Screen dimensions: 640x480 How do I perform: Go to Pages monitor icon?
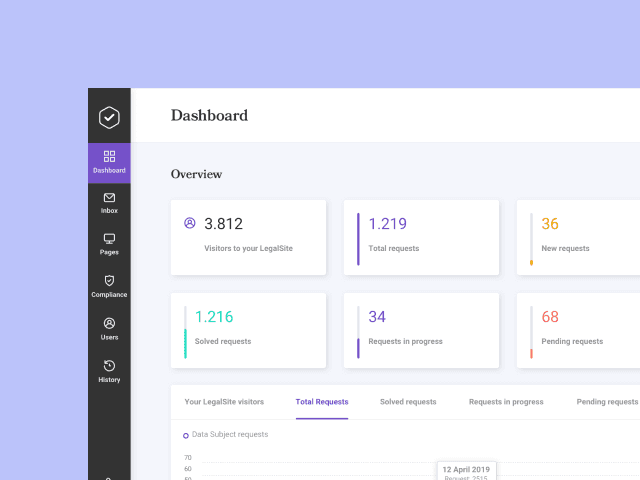click(x=109, y=239)
